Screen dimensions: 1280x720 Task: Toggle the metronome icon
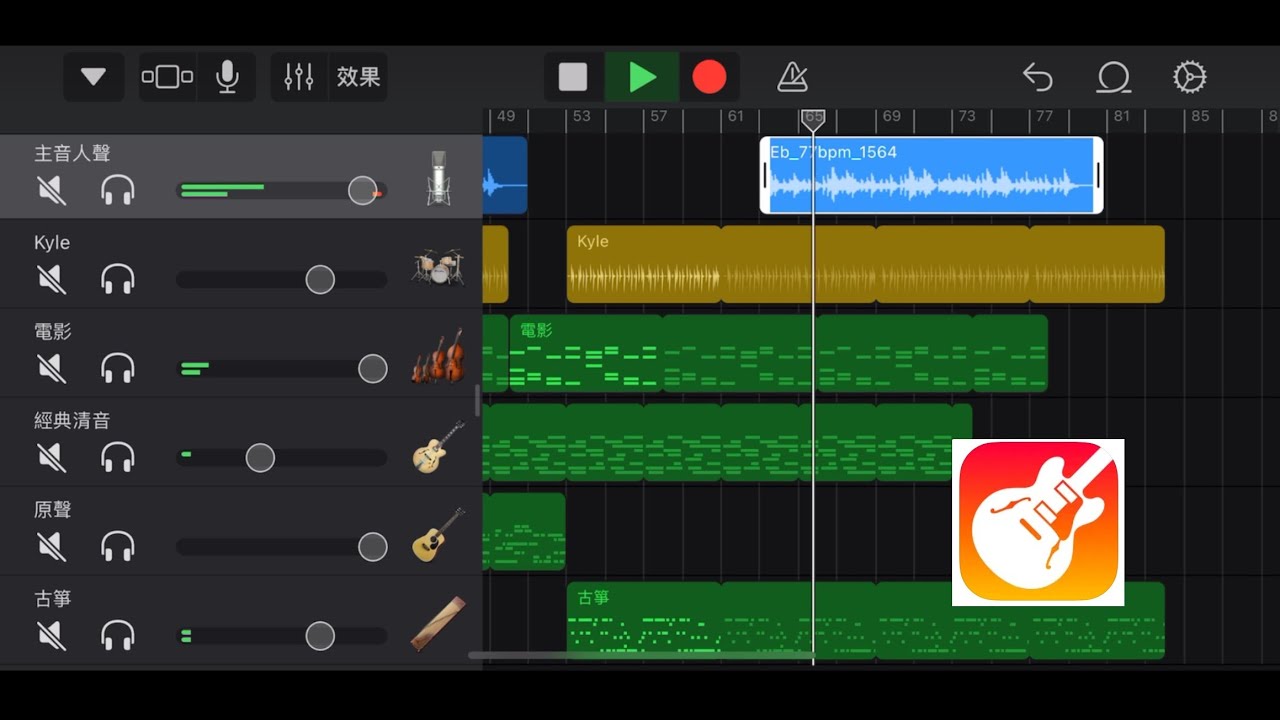793,77
